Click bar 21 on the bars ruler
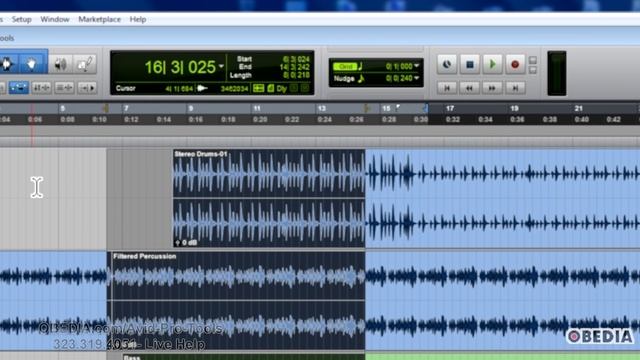Image resolution: width=640 pixels, height=360 pixels. point(578,108)
